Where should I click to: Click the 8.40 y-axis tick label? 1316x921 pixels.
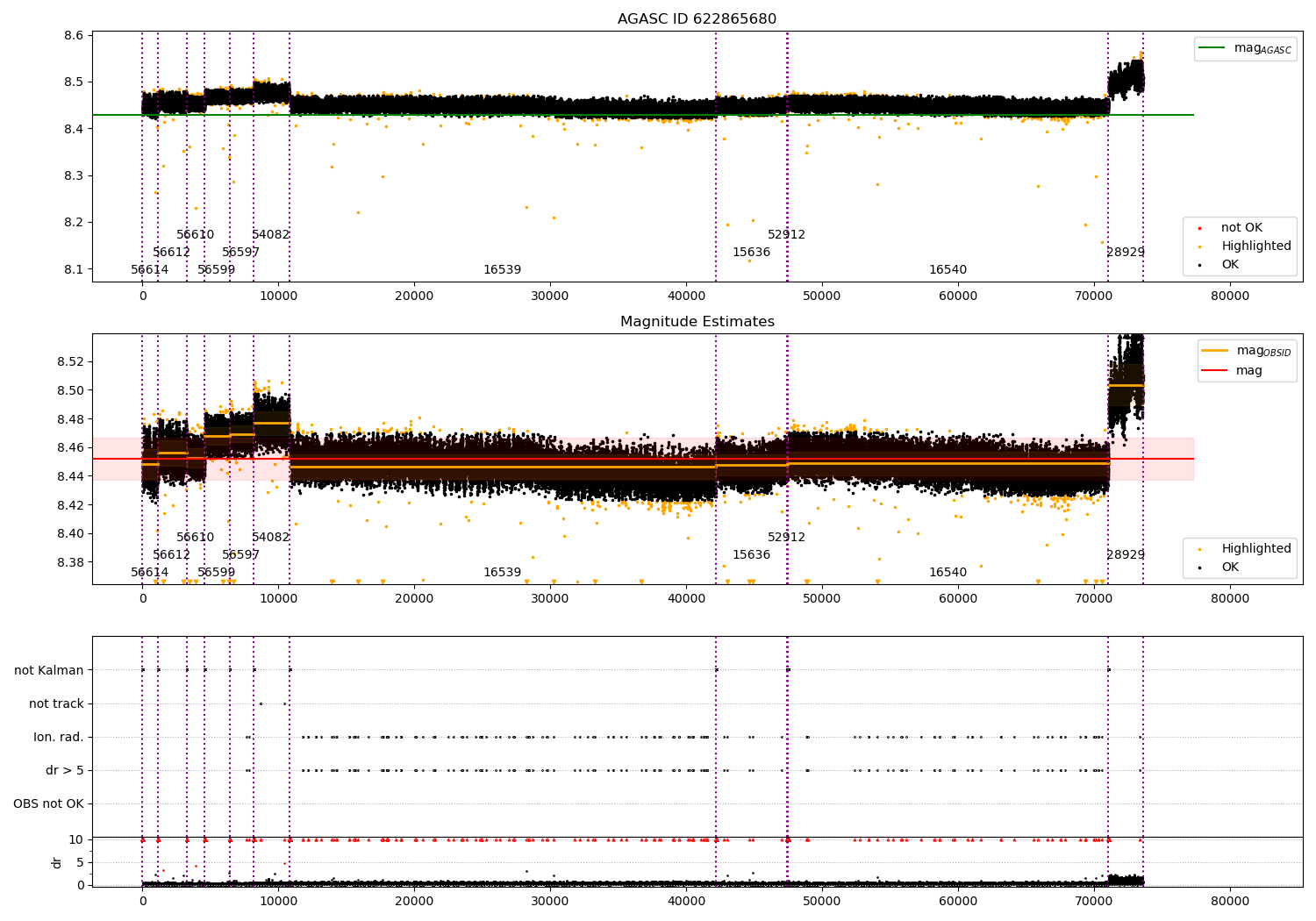[70, 533]
